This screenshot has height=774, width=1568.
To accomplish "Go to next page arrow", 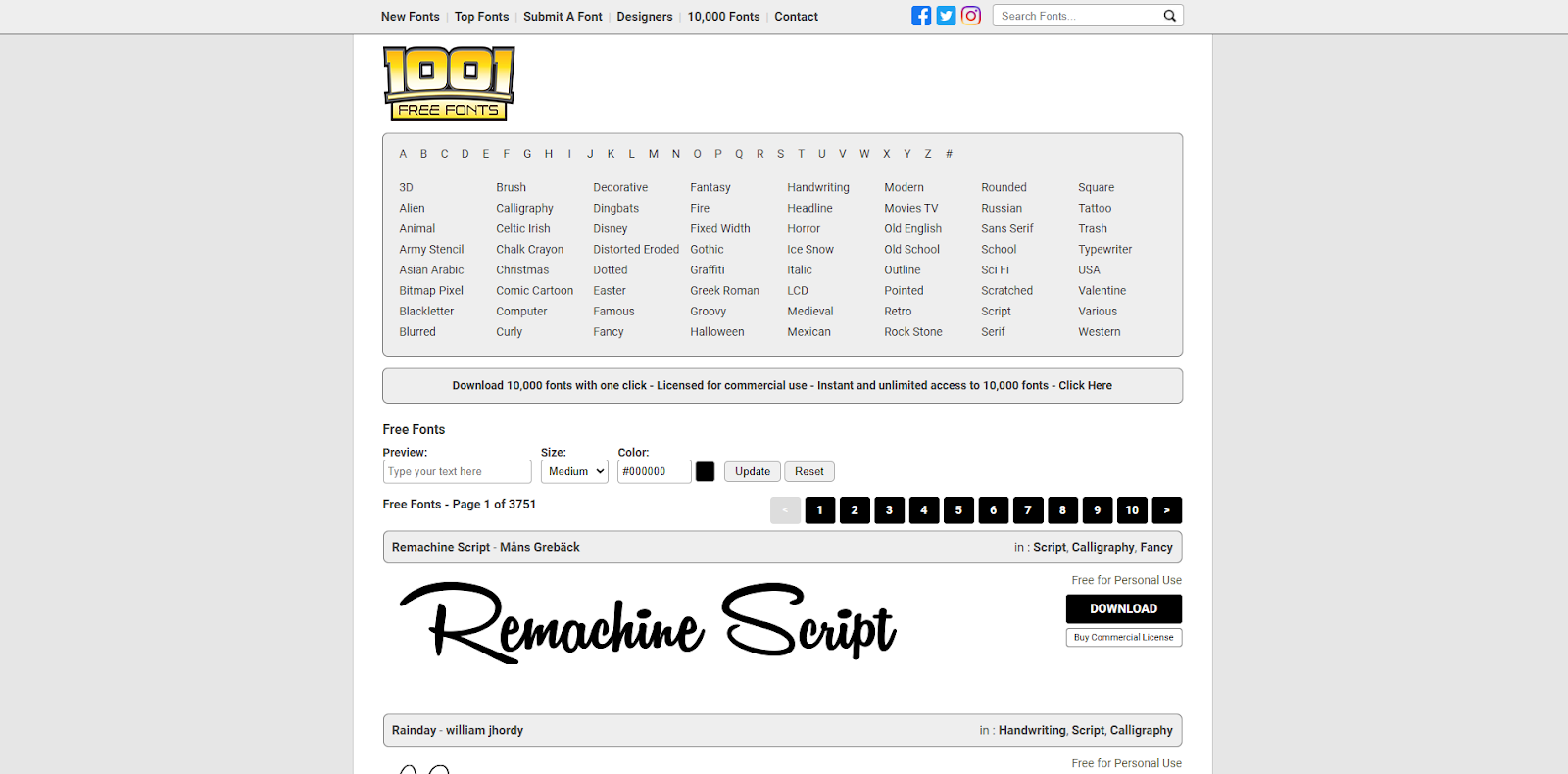I will (1166, 510).
